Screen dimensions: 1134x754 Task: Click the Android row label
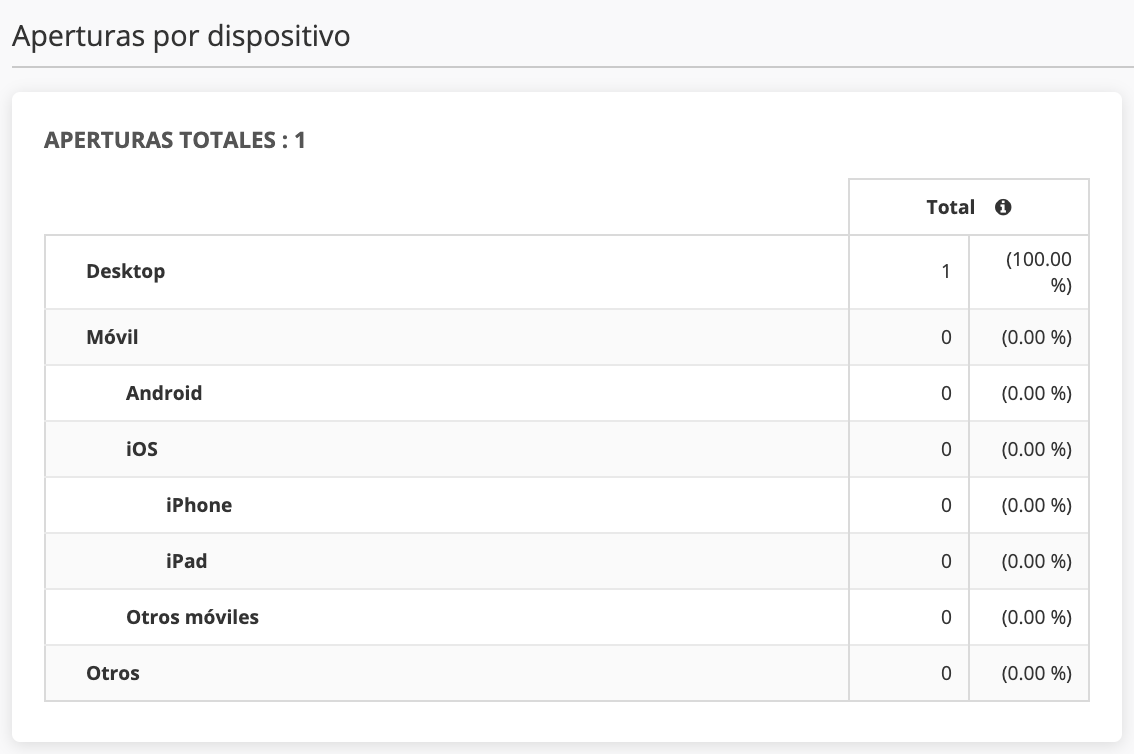click(164, 393)
